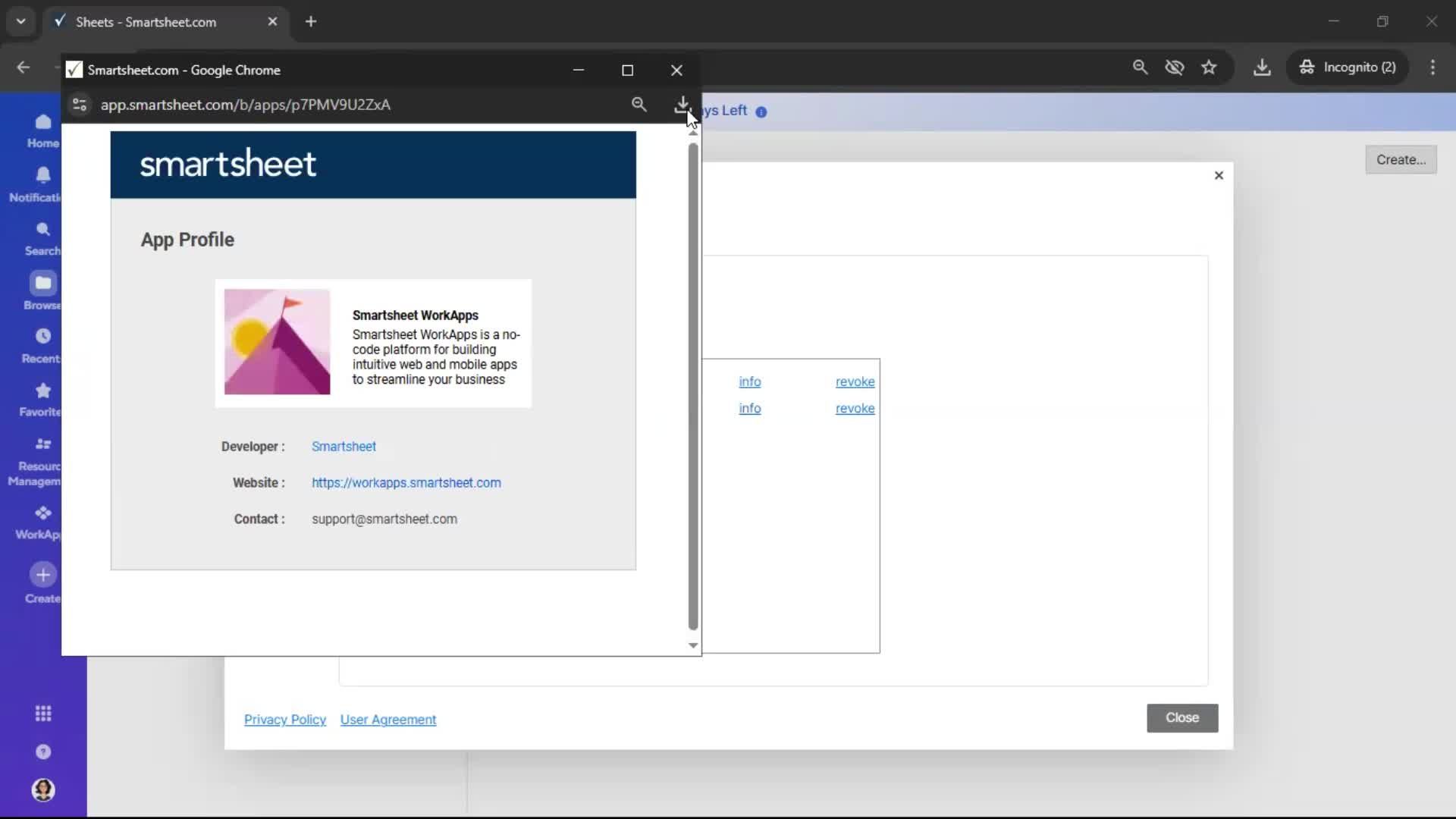Open the Home section in sidebar
The height and width of the screenshot is (819, 1456).
[42, 129]
